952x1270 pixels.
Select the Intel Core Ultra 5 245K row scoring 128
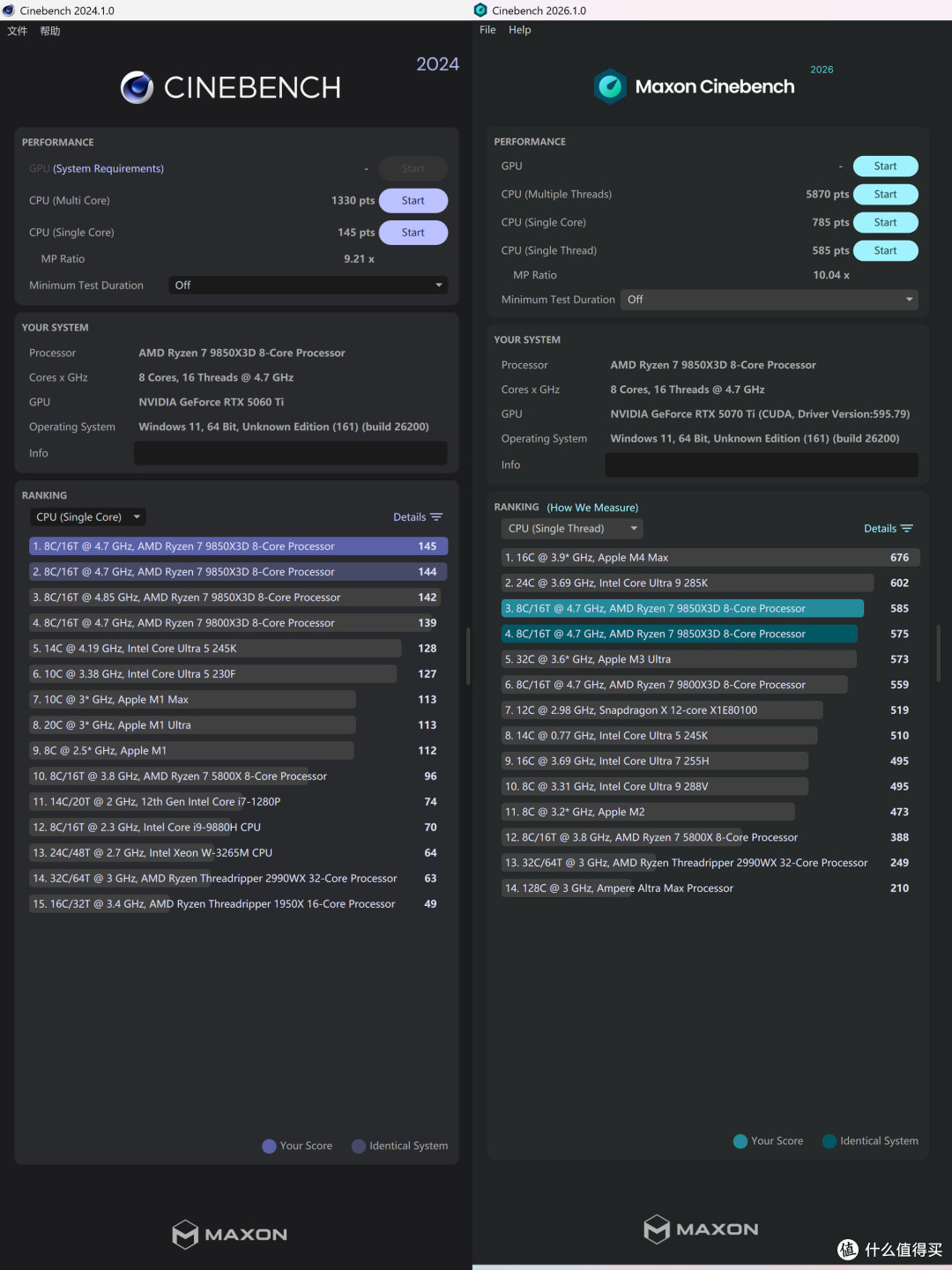click(238, 649)
